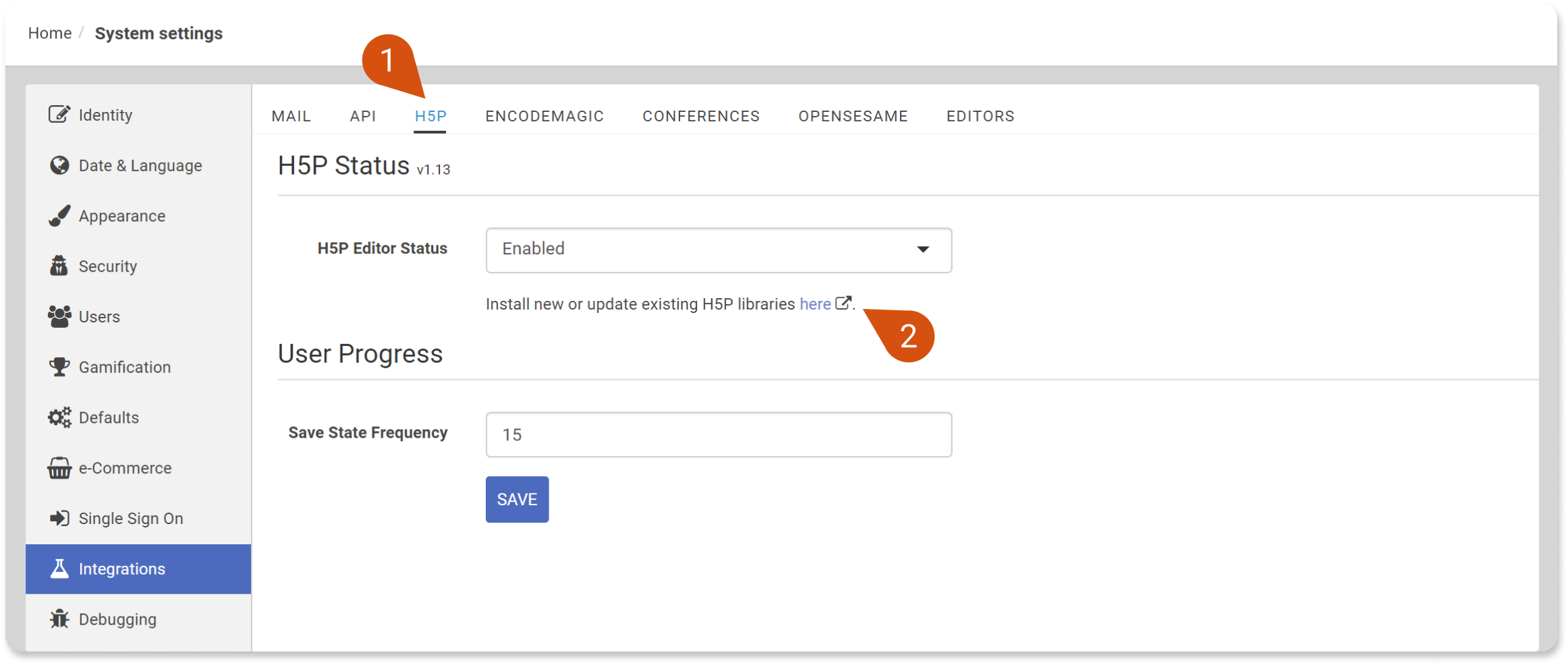Image resolution: width=1568 pixels, height=665 pixels.
Task: Click the Appearance paintbrush icon
Action: coord(59,216)
